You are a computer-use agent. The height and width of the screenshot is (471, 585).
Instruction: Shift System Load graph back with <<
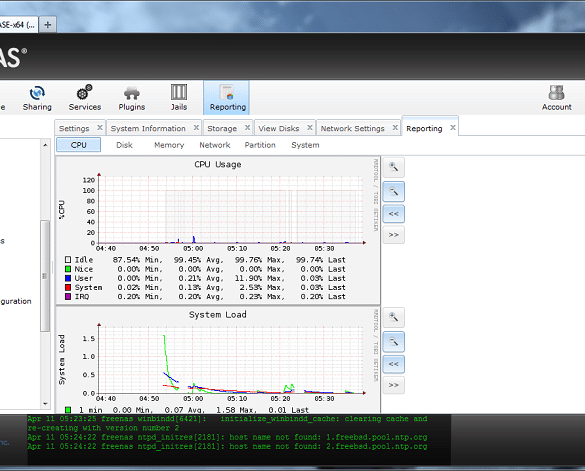(x=394, y=364)
